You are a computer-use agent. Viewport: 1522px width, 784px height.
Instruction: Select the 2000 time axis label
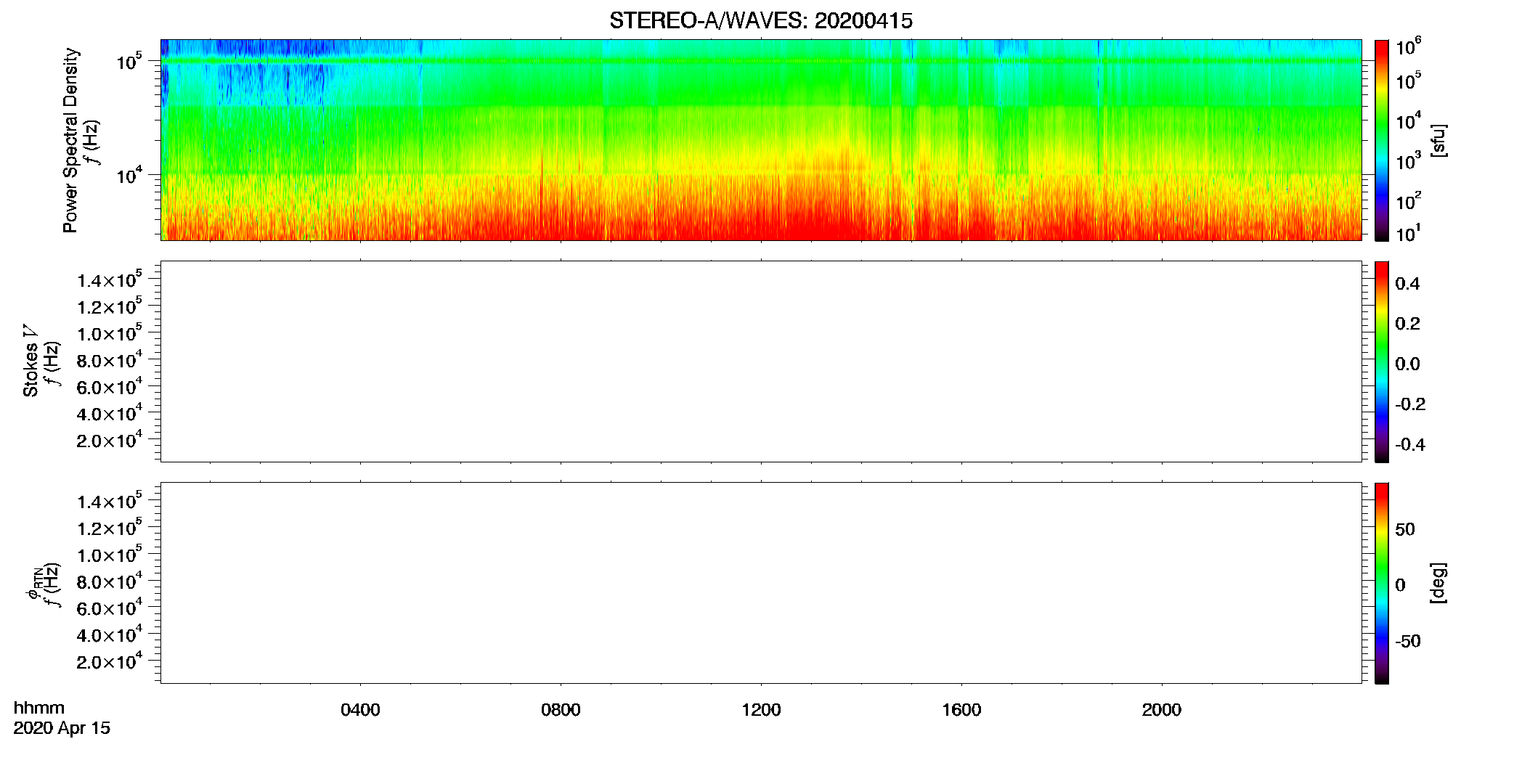coord(1162,710)
